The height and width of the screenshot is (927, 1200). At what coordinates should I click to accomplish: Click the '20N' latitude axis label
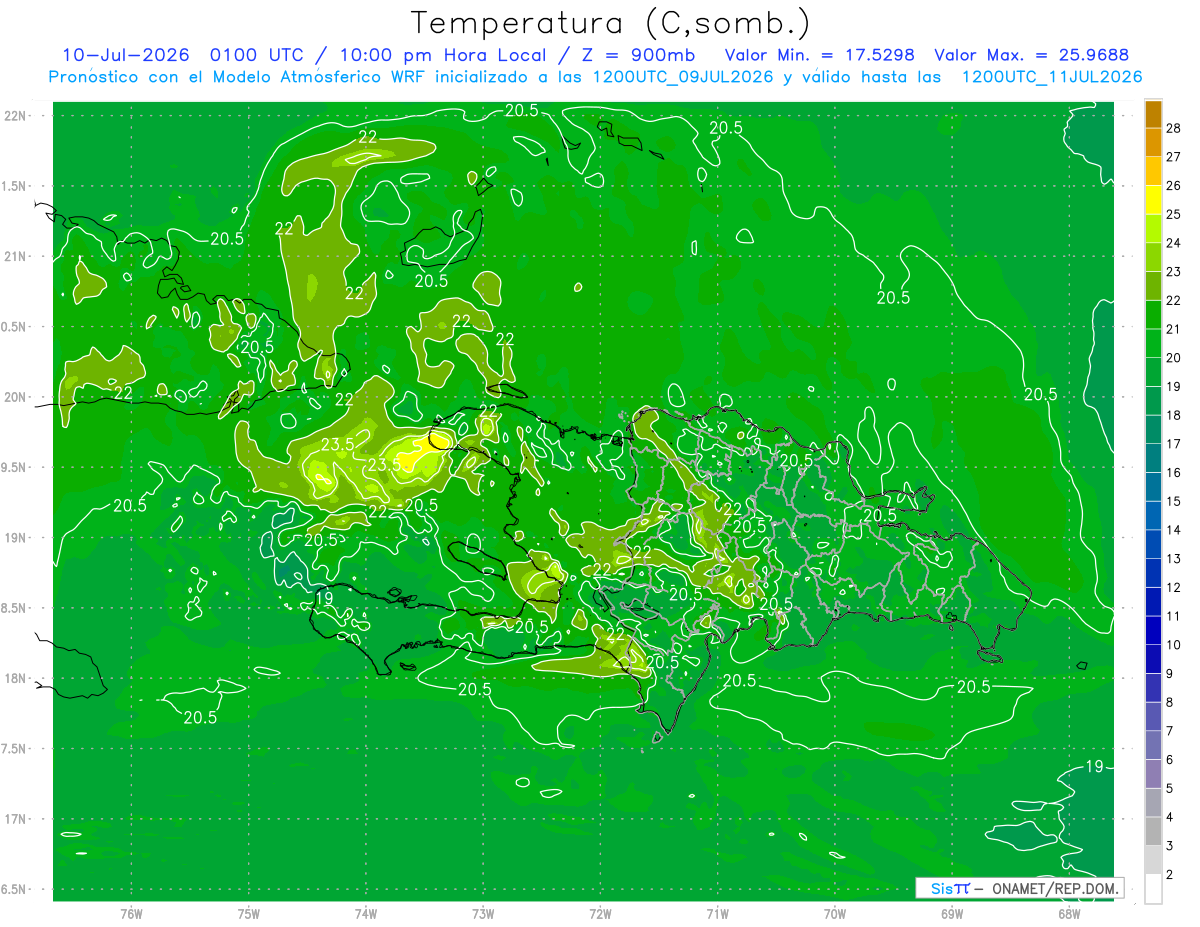click(x=15, y=397)
